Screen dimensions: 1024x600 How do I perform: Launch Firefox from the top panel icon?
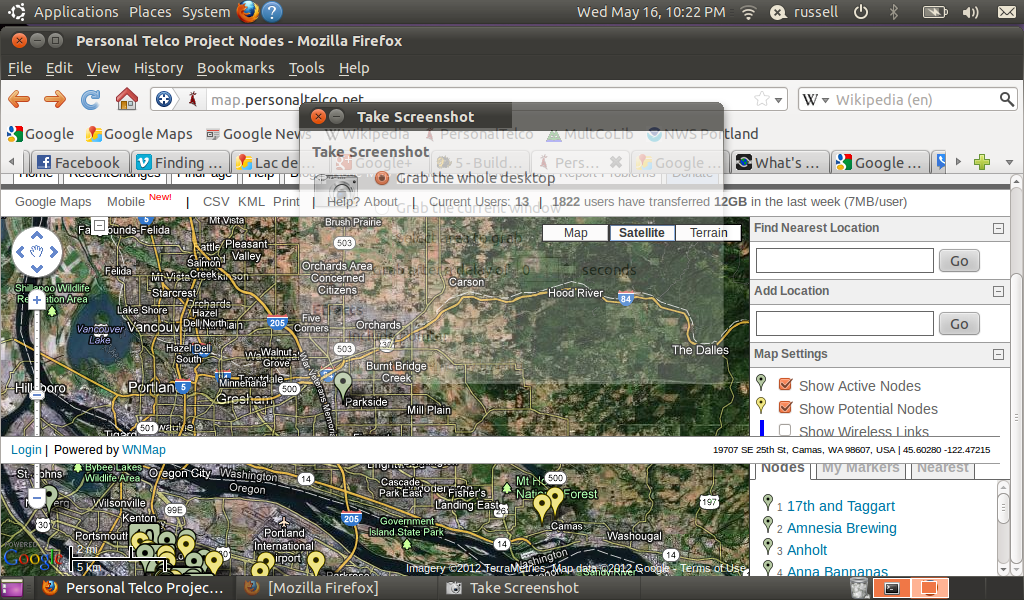248,12
